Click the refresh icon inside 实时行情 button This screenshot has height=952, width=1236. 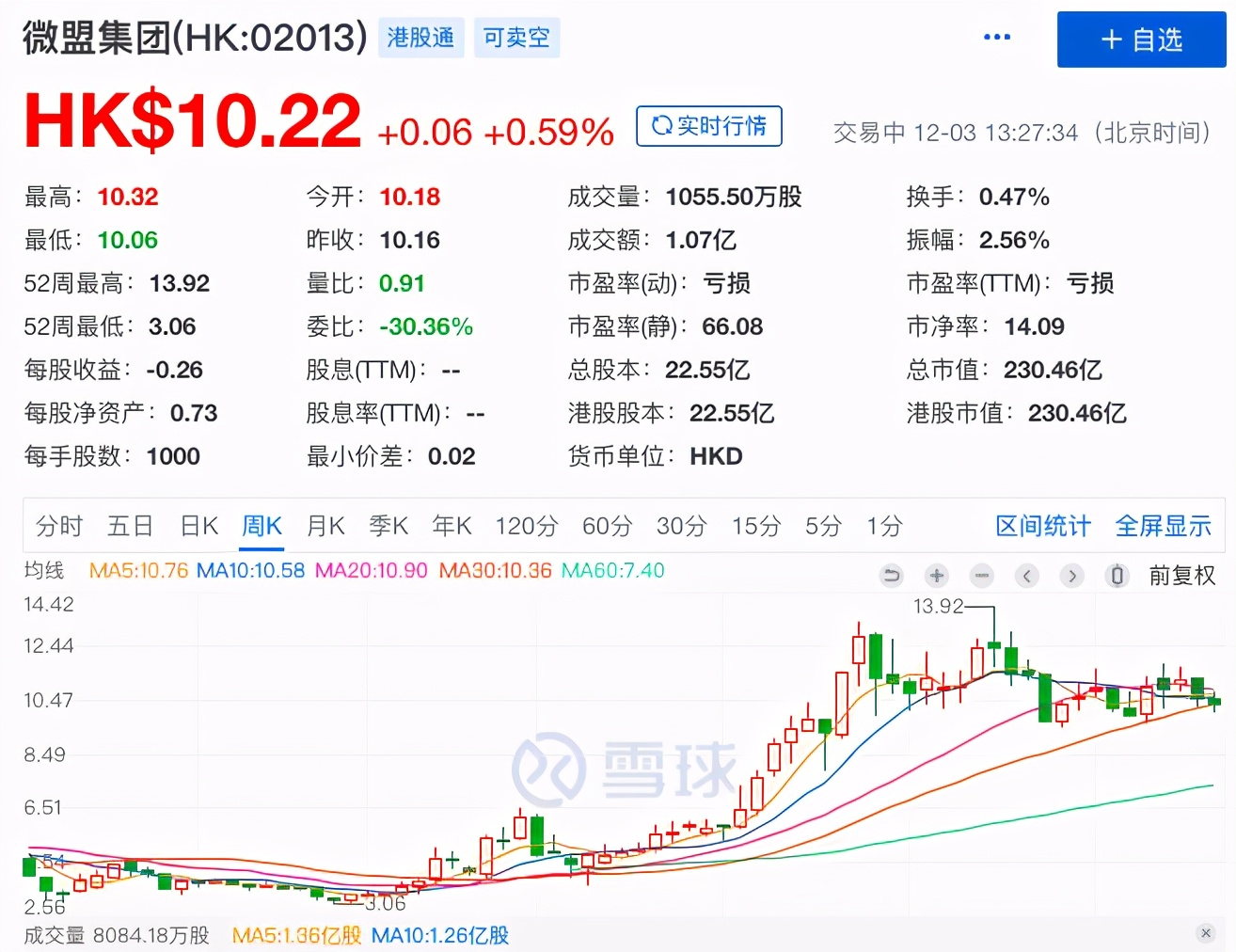661,125
